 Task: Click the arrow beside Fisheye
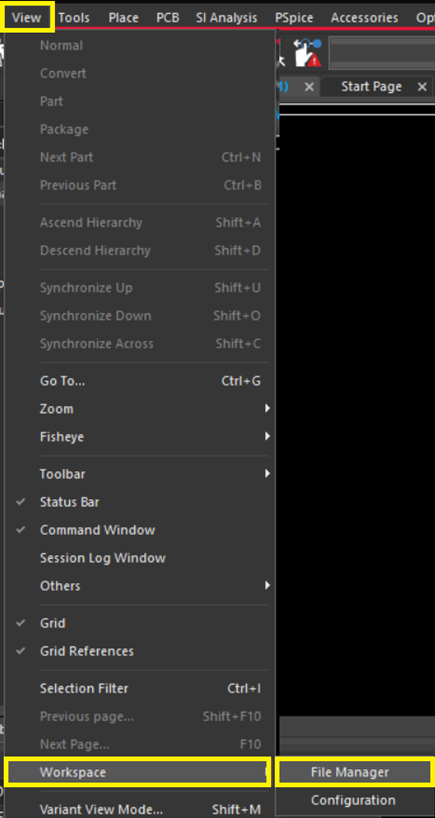[268, 436]
